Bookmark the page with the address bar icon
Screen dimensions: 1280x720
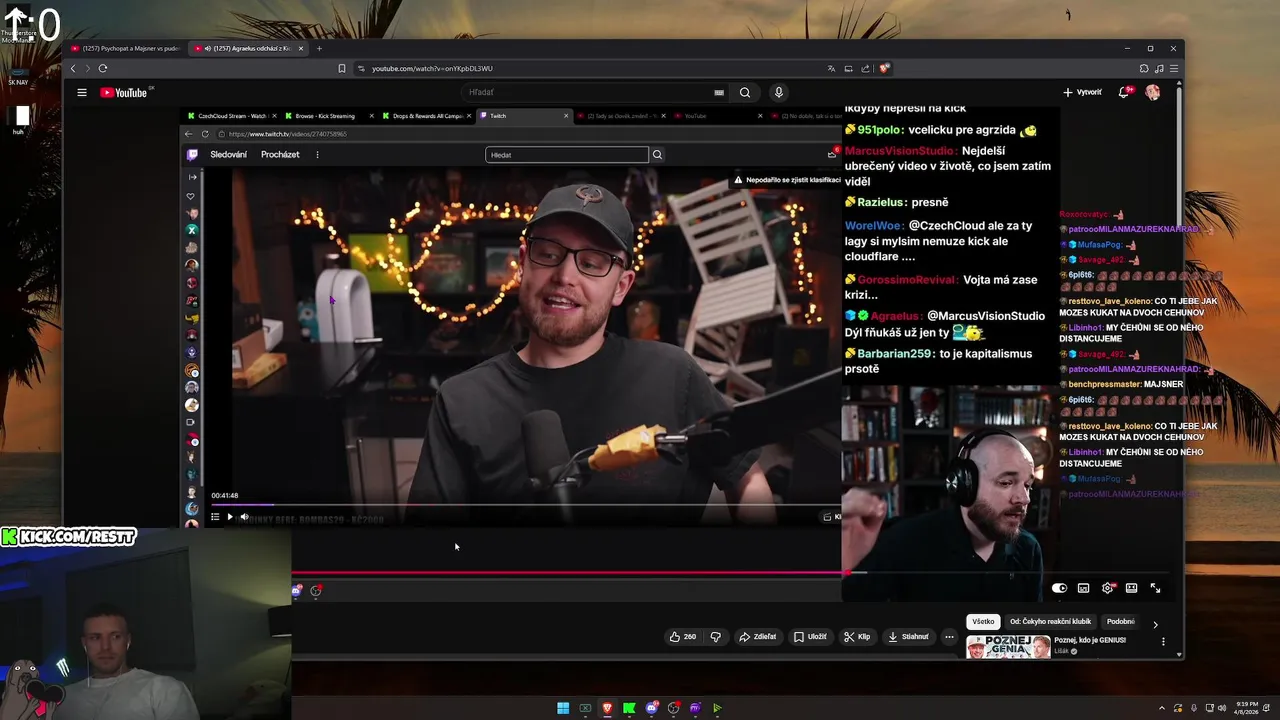pyautogui.click(x=342, y=68)
